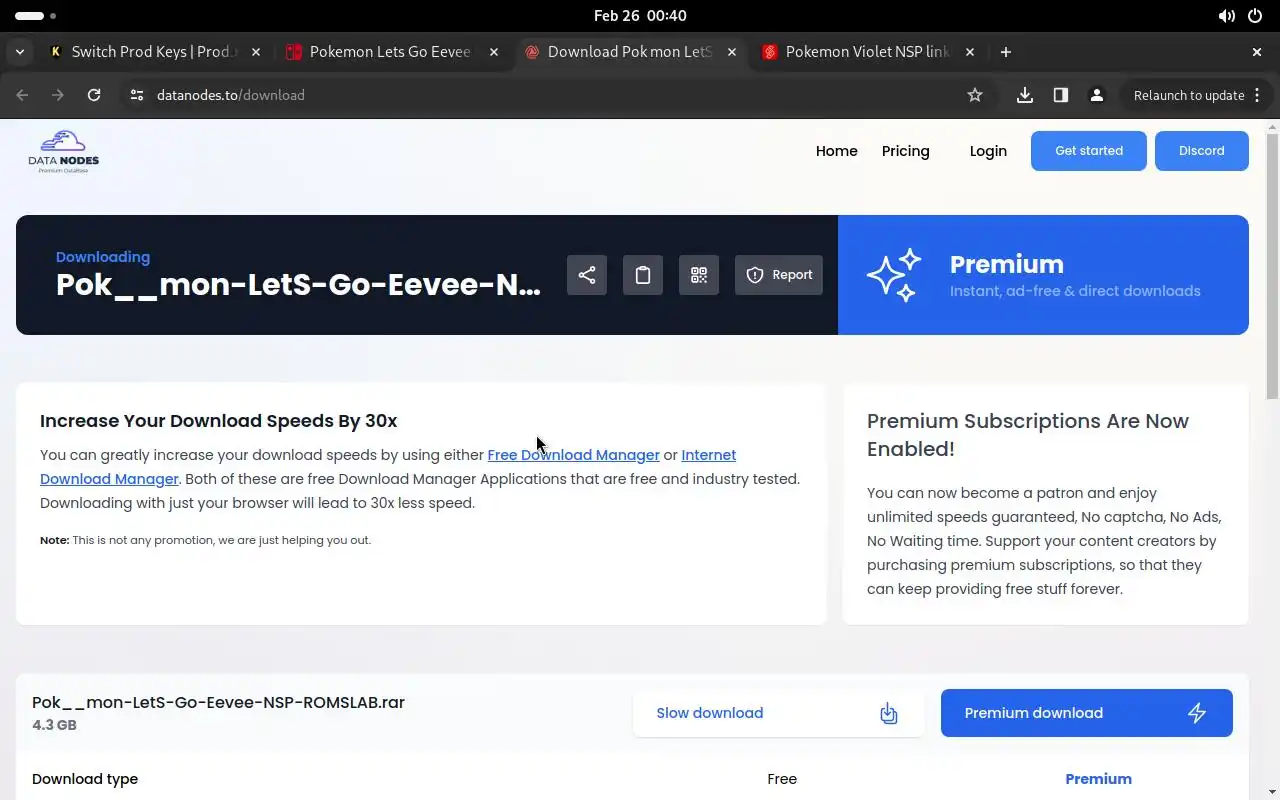
Task: Open the Login navigation link
Action: pyautogui.click(x=988, y=151)
